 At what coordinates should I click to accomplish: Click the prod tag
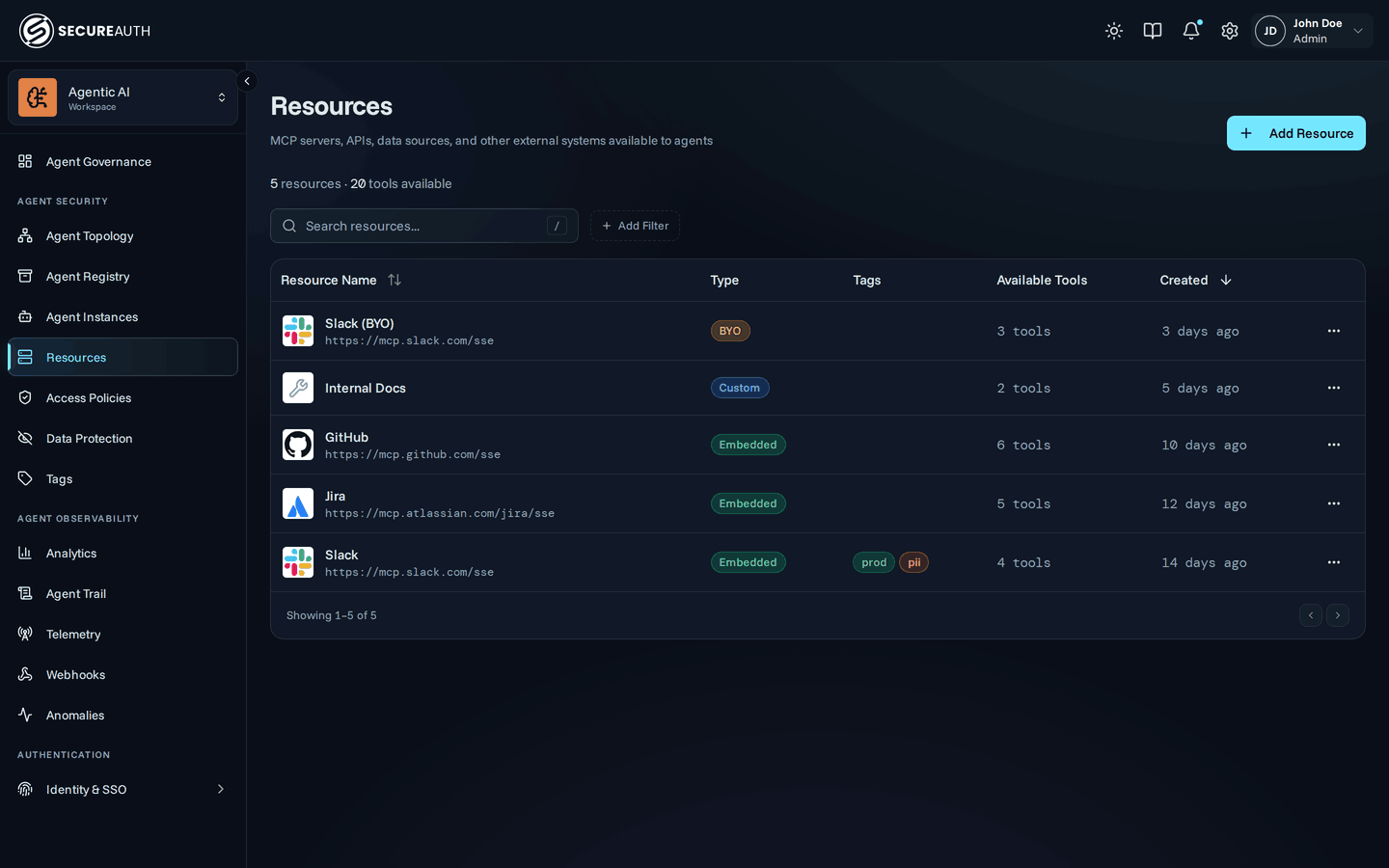(x=874, y=562)
